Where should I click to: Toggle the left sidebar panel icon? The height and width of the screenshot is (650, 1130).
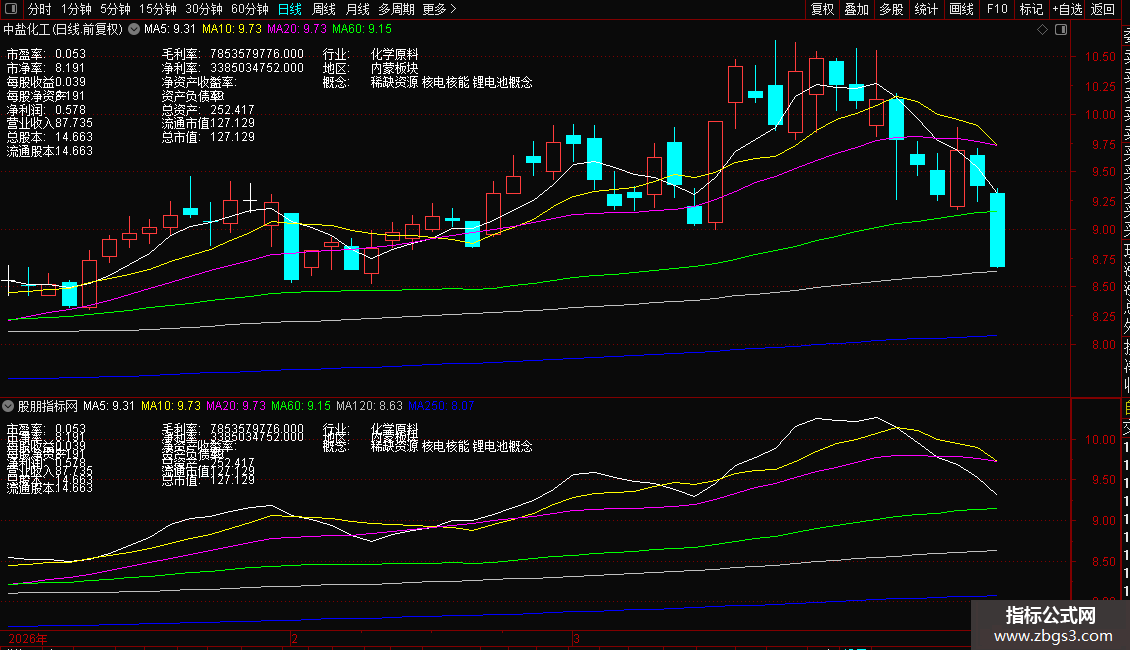pos(11,9)
